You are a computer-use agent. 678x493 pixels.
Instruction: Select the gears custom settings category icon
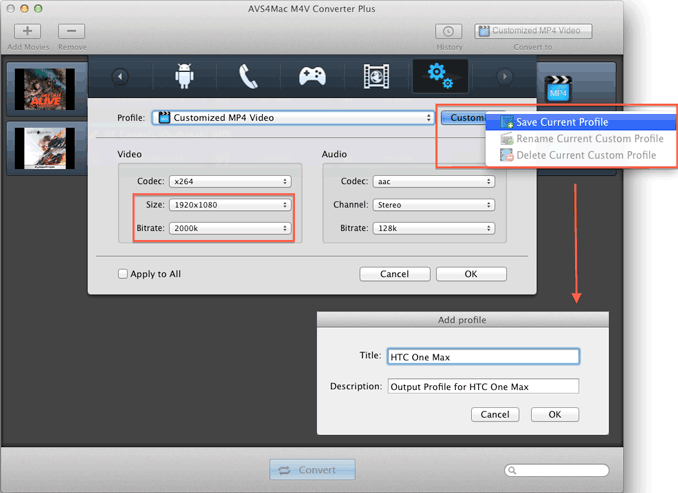click(x=440, y=76)
